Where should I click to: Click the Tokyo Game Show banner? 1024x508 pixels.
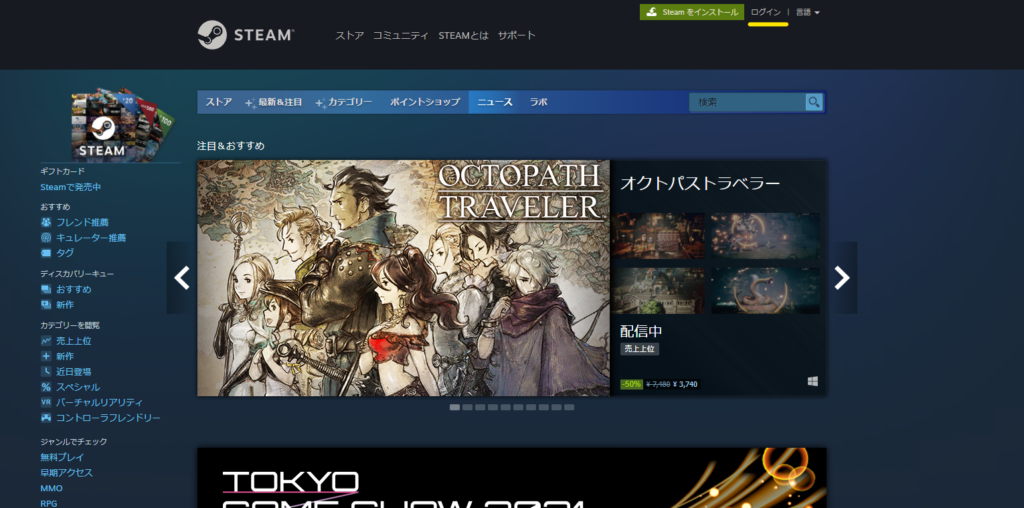[x=512, y=478]
